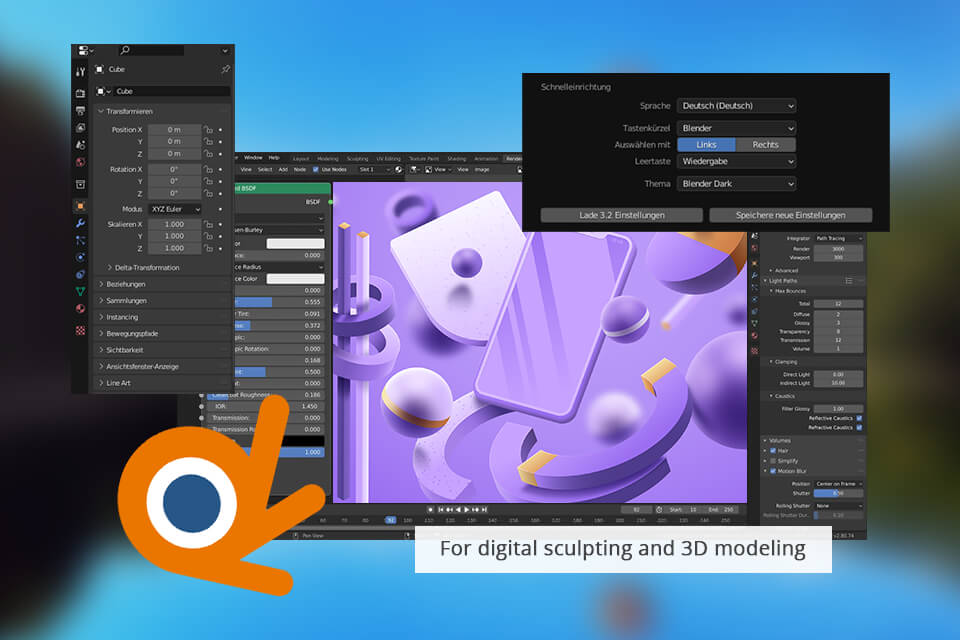
Task: Play the animation in the timeline
Action: coord(467,510)
